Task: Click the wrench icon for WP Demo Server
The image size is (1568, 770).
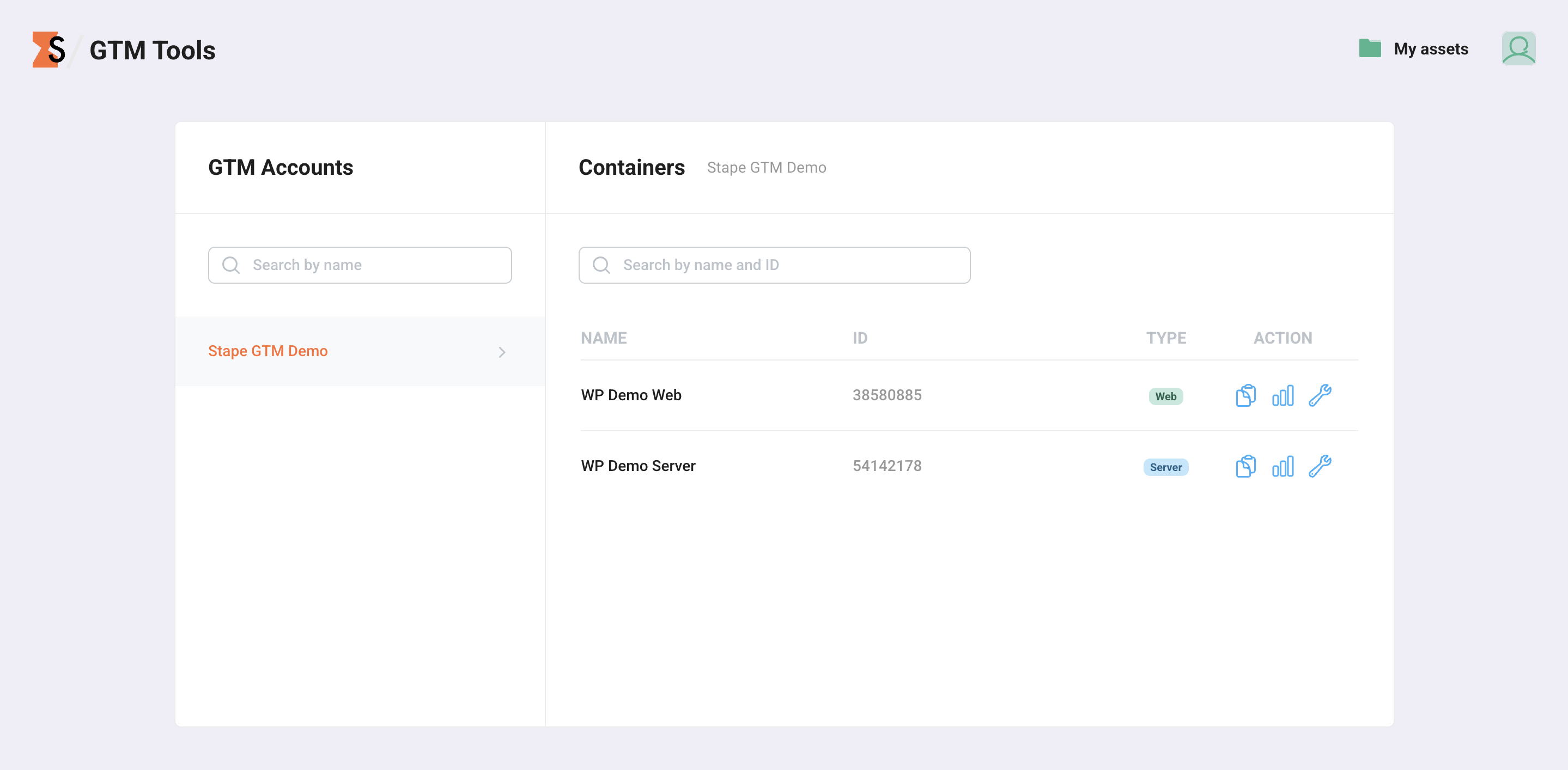Action: (x=1320, y=467)
